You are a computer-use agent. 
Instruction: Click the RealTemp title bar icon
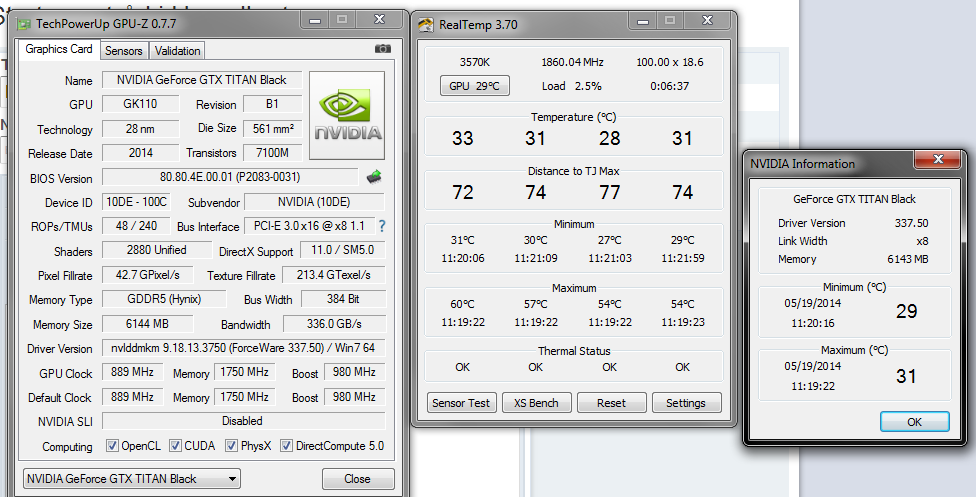pyautogui.click(x=426, y=25)
